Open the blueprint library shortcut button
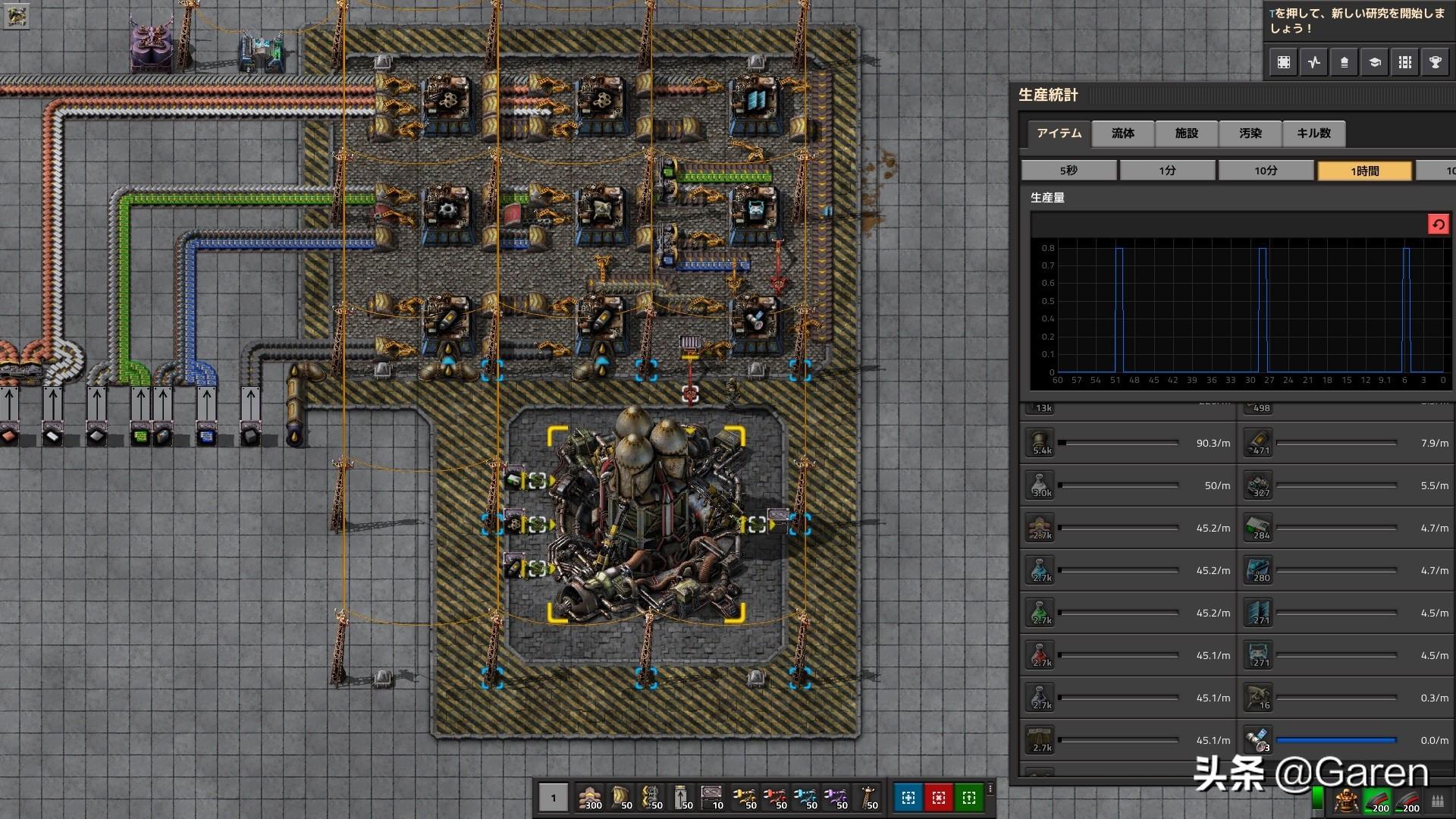The image size is (1456, 819). pyautogui.click(x=1284, y=62)
